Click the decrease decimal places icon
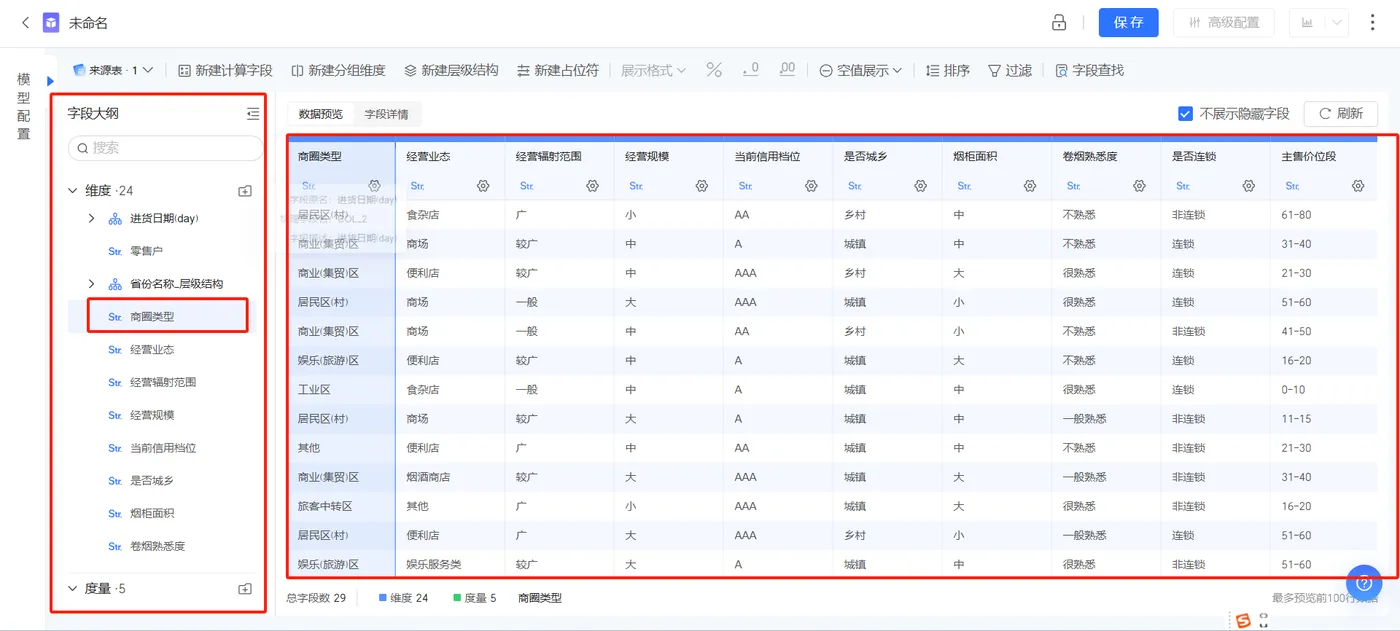This screenshot has width=1400, height=631. (750, 70)
